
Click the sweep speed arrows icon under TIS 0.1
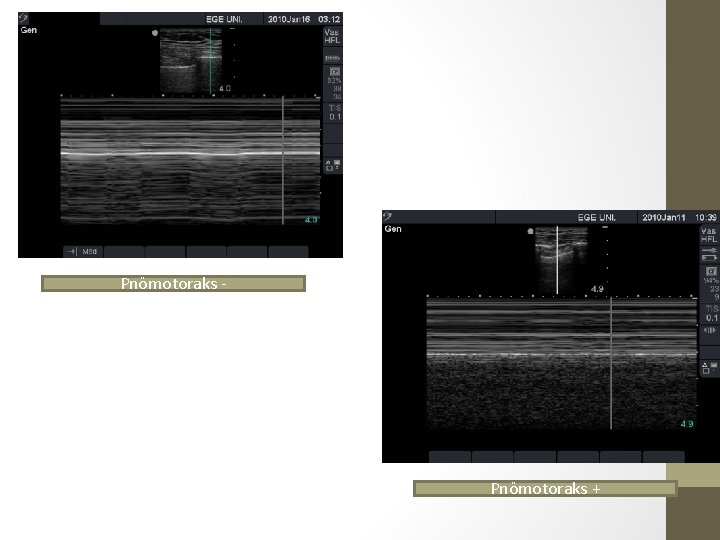coord(709,330)
